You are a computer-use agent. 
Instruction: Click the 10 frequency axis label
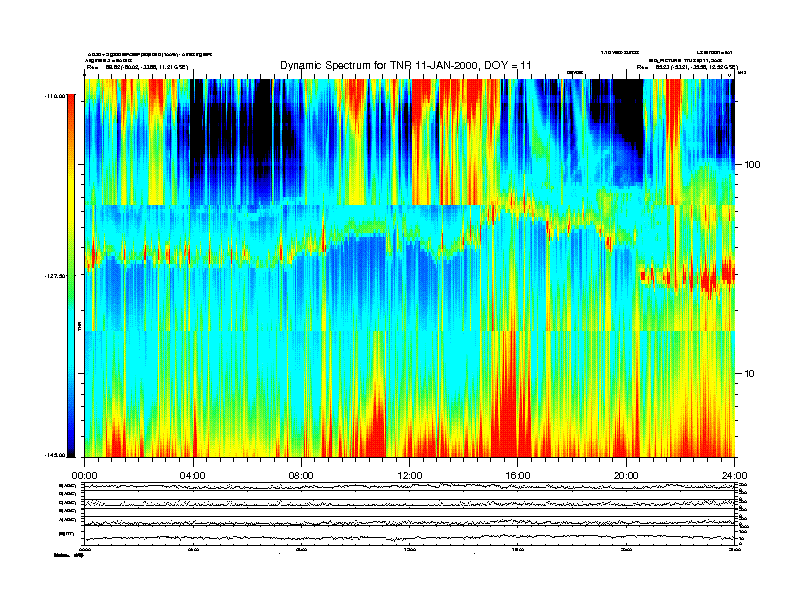click(750, 374)
